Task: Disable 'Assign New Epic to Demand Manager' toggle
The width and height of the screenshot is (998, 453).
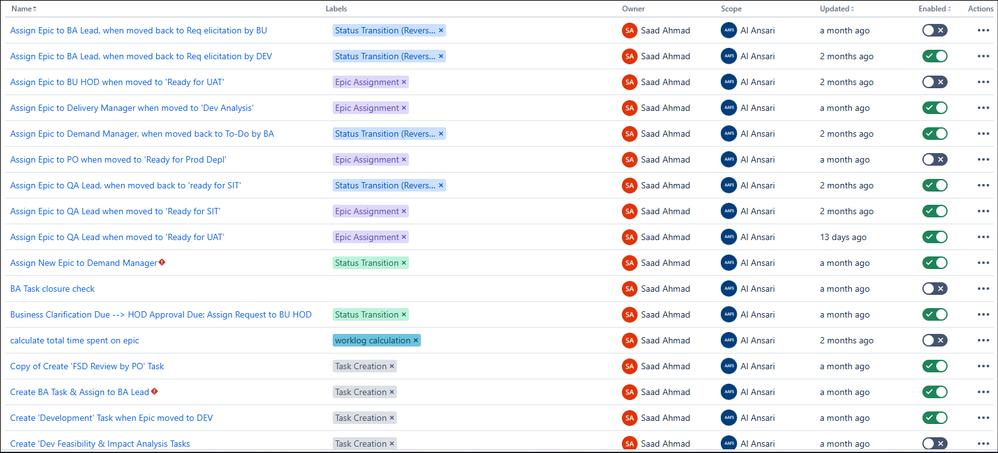Action: [934, 263]
